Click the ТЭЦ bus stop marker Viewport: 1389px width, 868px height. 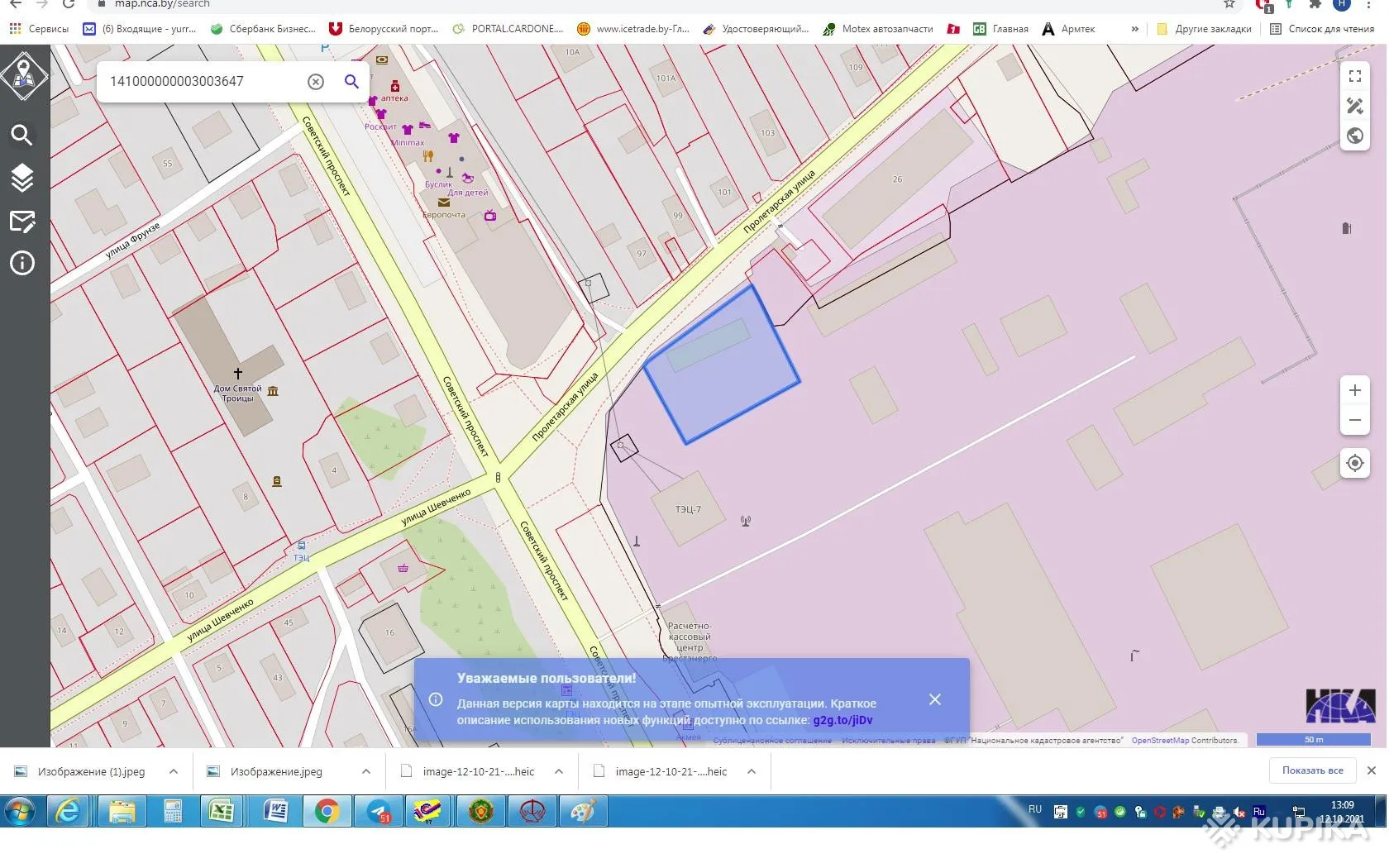302,546
